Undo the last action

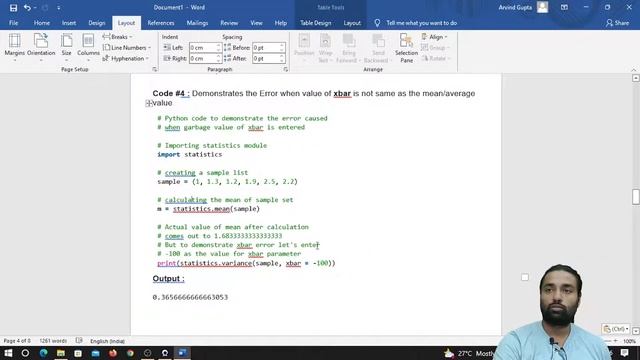27,8
